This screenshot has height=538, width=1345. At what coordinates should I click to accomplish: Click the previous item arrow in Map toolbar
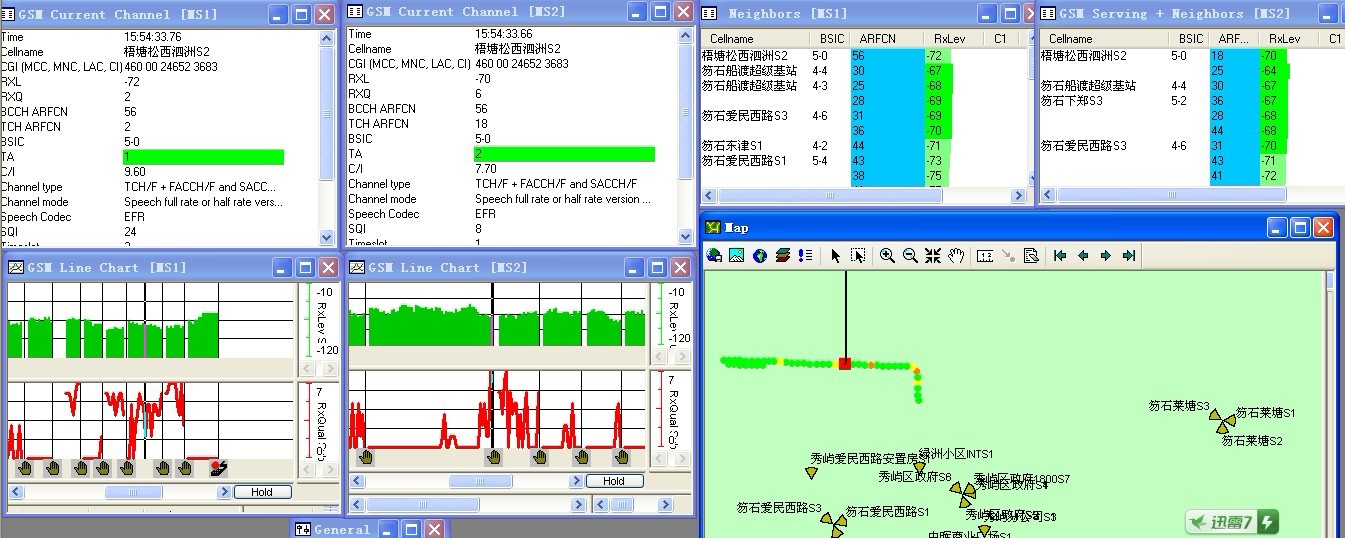(1083, 256)
